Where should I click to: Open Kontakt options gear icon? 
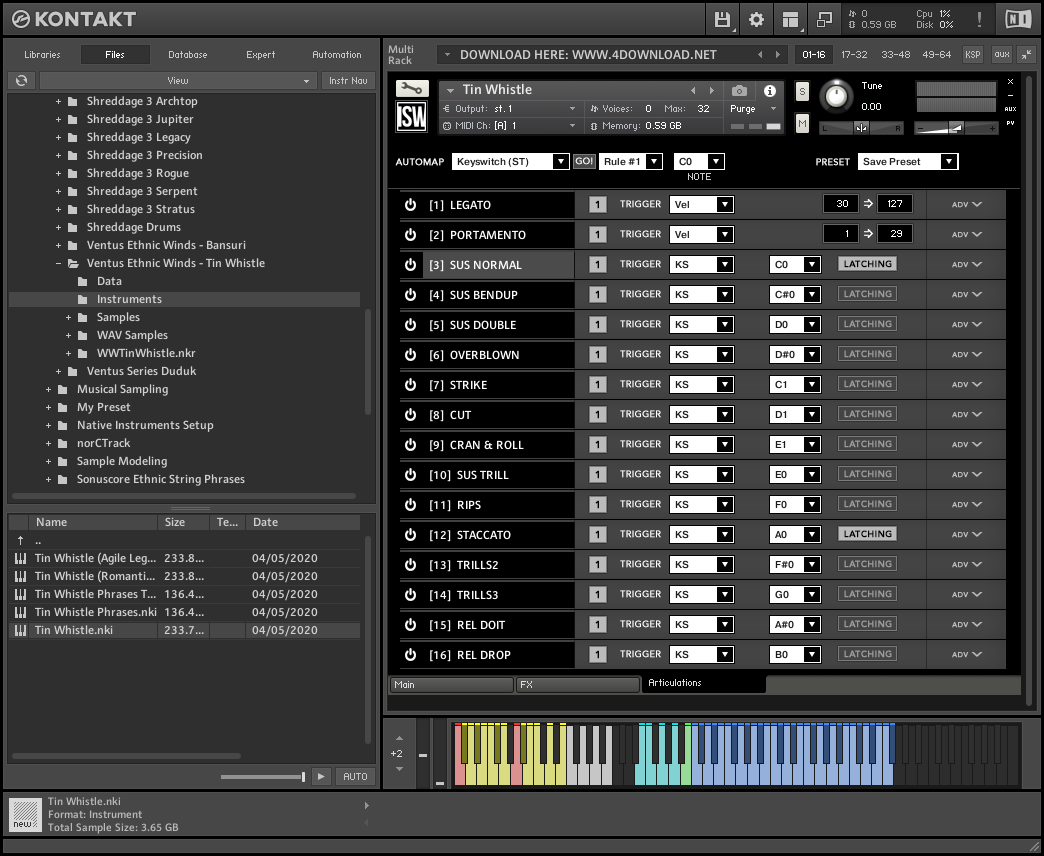pyautogui.click(x=756, y=19)
